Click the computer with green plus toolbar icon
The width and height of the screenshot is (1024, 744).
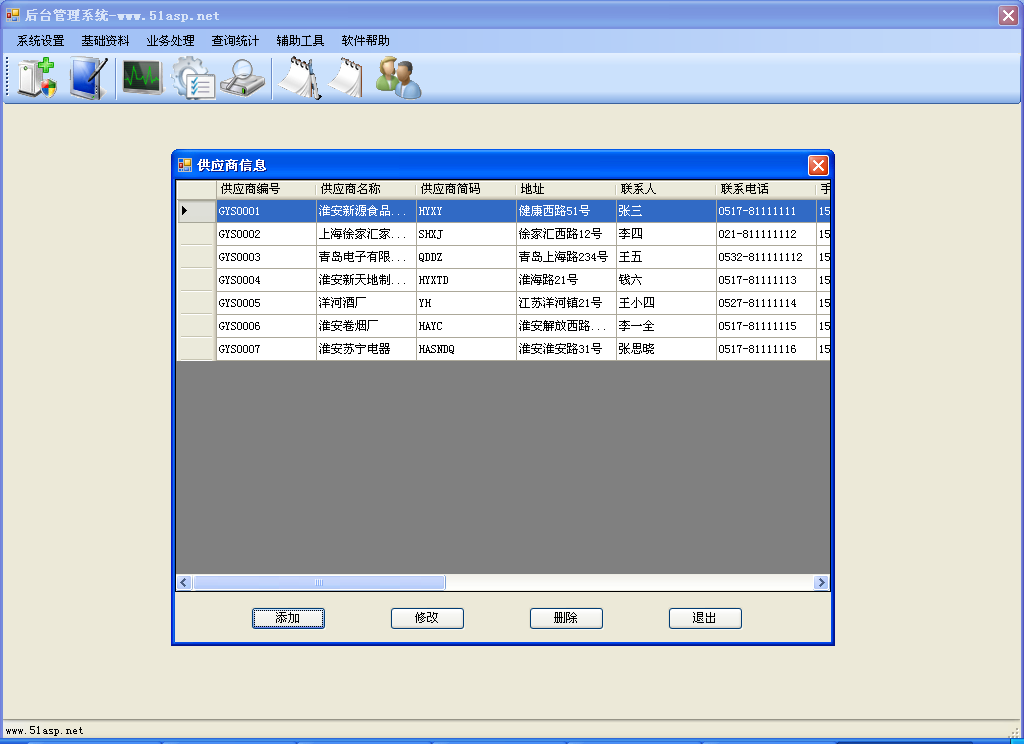point(37,78)
